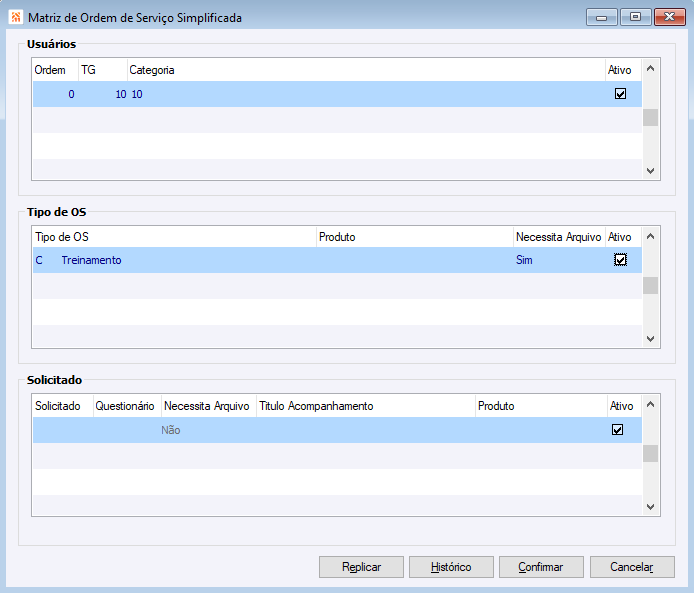Click the Cancelar button
694x593 pixels.
click(632, 567)
